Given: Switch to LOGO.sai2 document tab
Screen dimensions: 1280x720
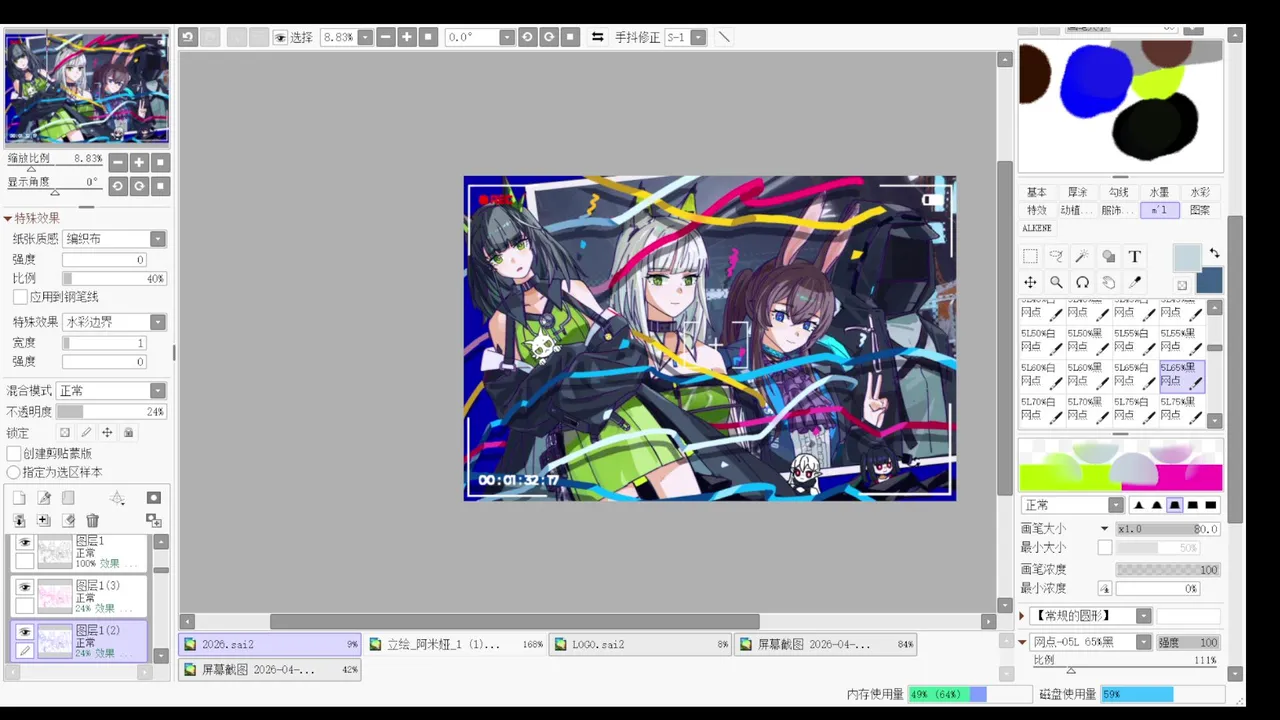Looking at the screenshot, I should [641, 645].
